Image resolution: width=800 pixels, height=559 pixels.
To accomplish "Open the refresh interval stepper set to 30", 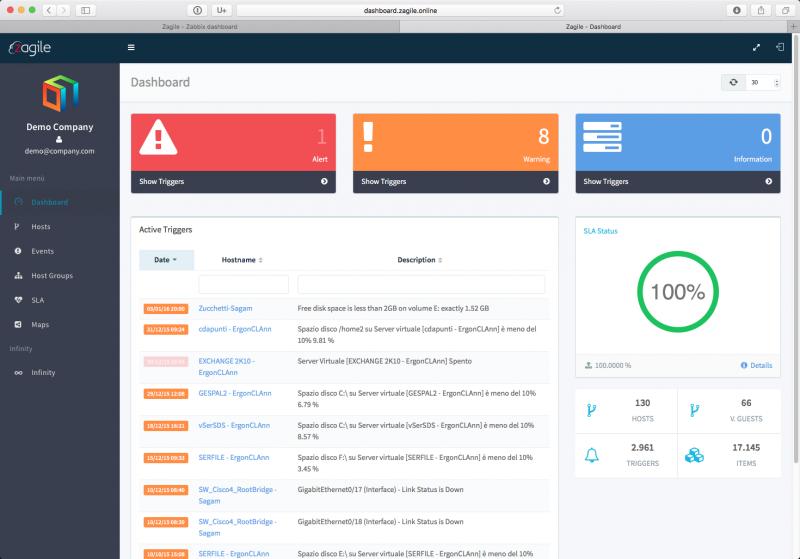I will [764, 83].
